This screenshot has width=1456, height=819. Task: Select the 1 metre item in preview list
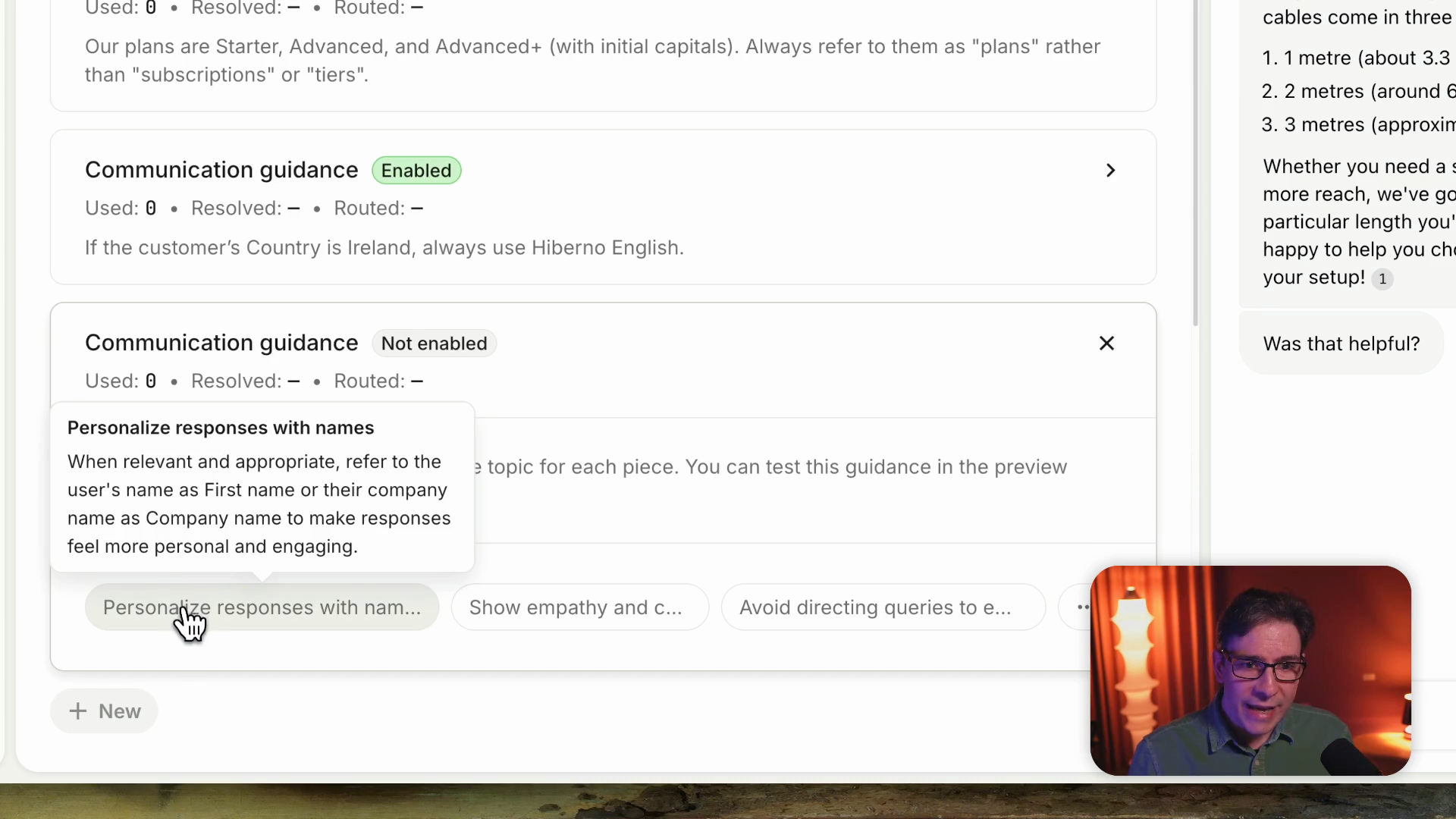1357,58
